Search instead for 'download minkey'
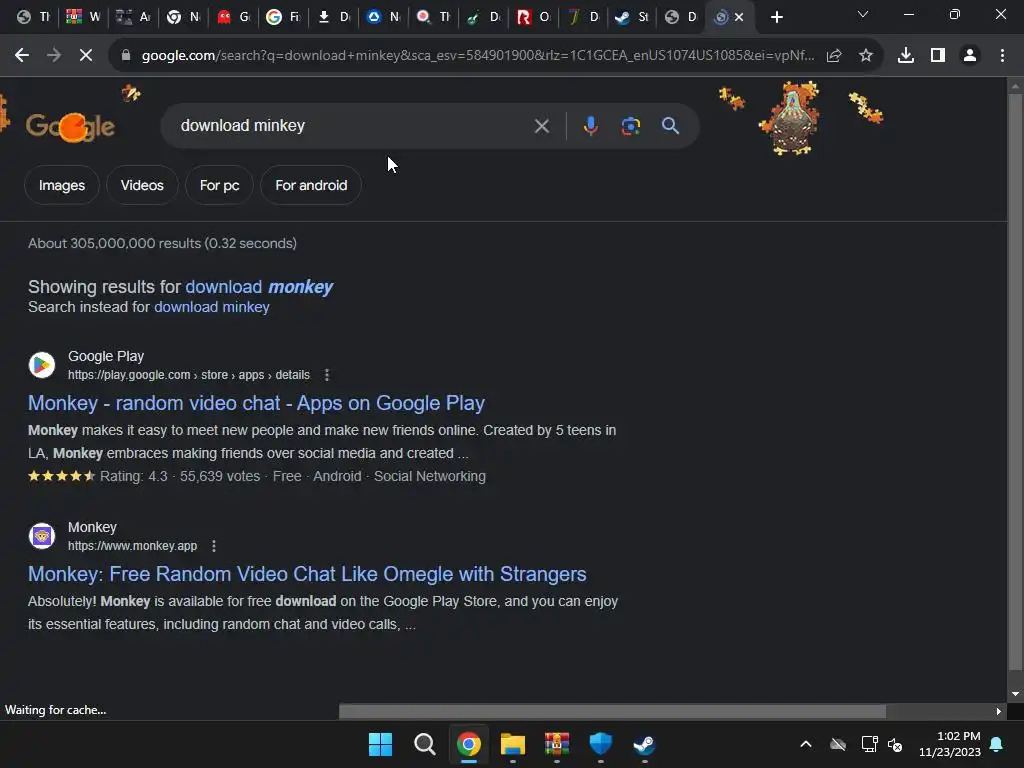Screen dimensions: 1024x768 point(212,307)
